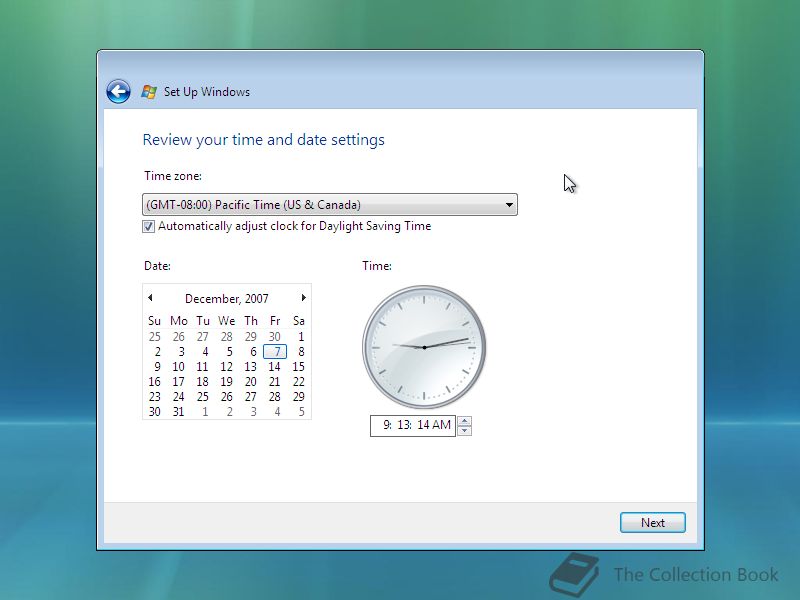This screenshot has width=800, height=600.
Task: Decrease time with the down spinner arrow
Action: pos(464,431)
